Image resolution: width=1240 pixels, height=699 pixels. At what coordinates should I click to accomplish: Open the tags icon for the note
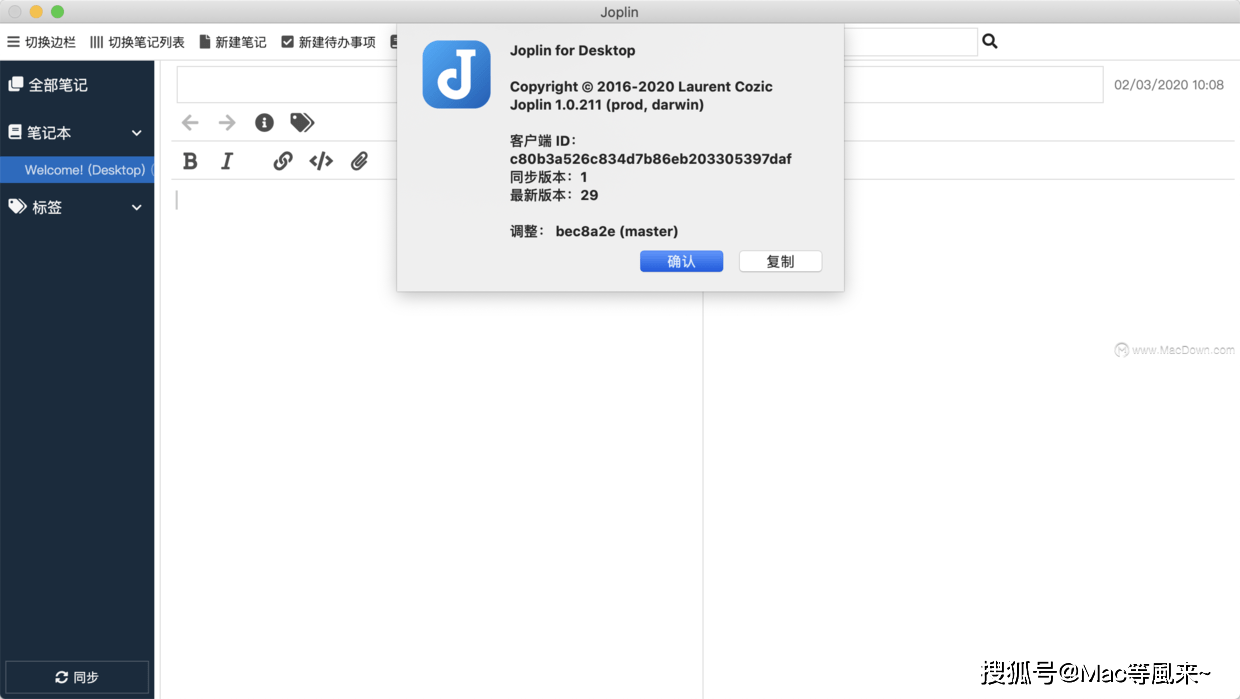[x=302, y=122]
